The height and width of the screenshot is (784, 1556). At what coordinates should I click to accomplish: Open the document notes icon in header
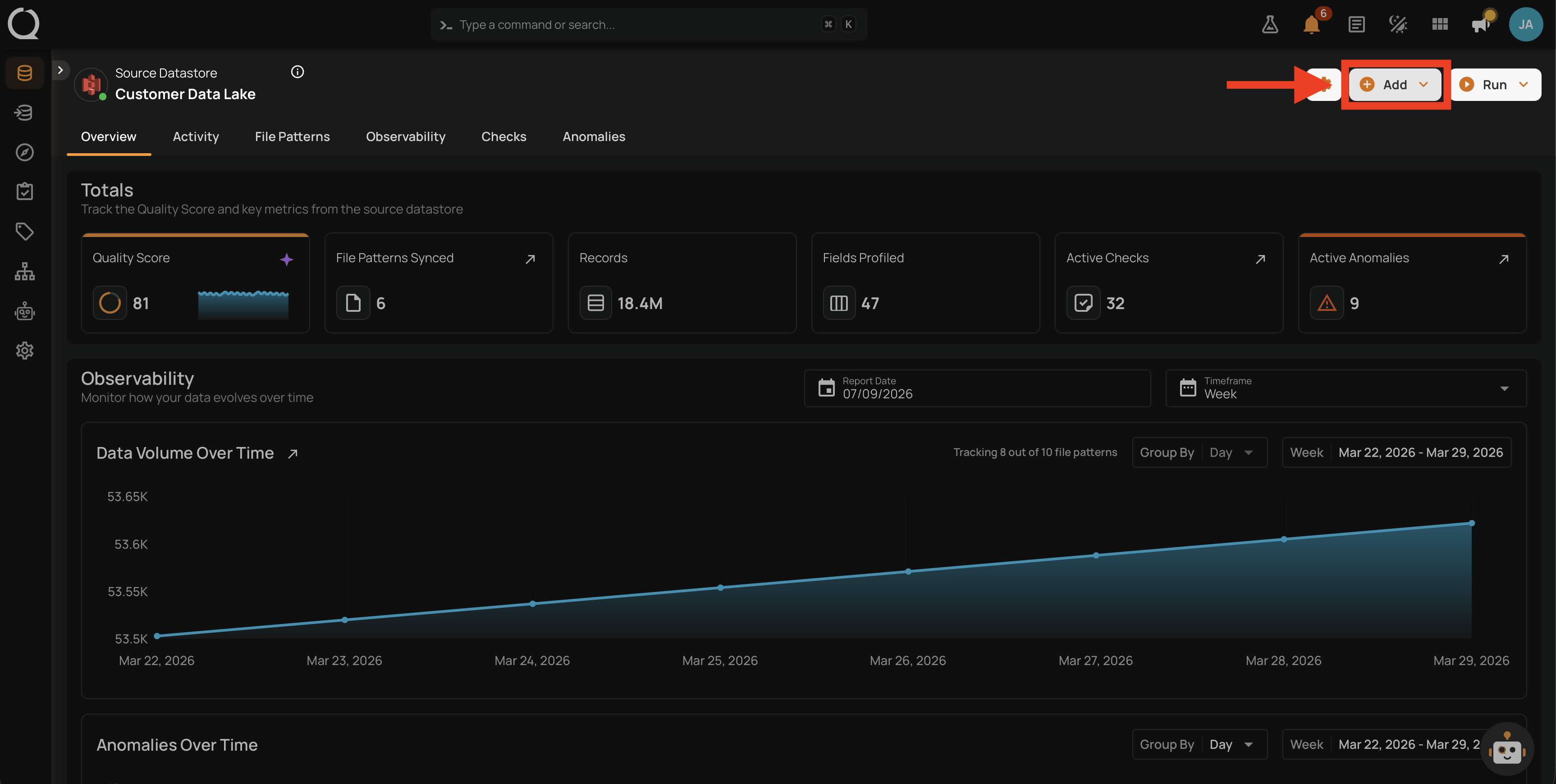(x=1357, y=24)
